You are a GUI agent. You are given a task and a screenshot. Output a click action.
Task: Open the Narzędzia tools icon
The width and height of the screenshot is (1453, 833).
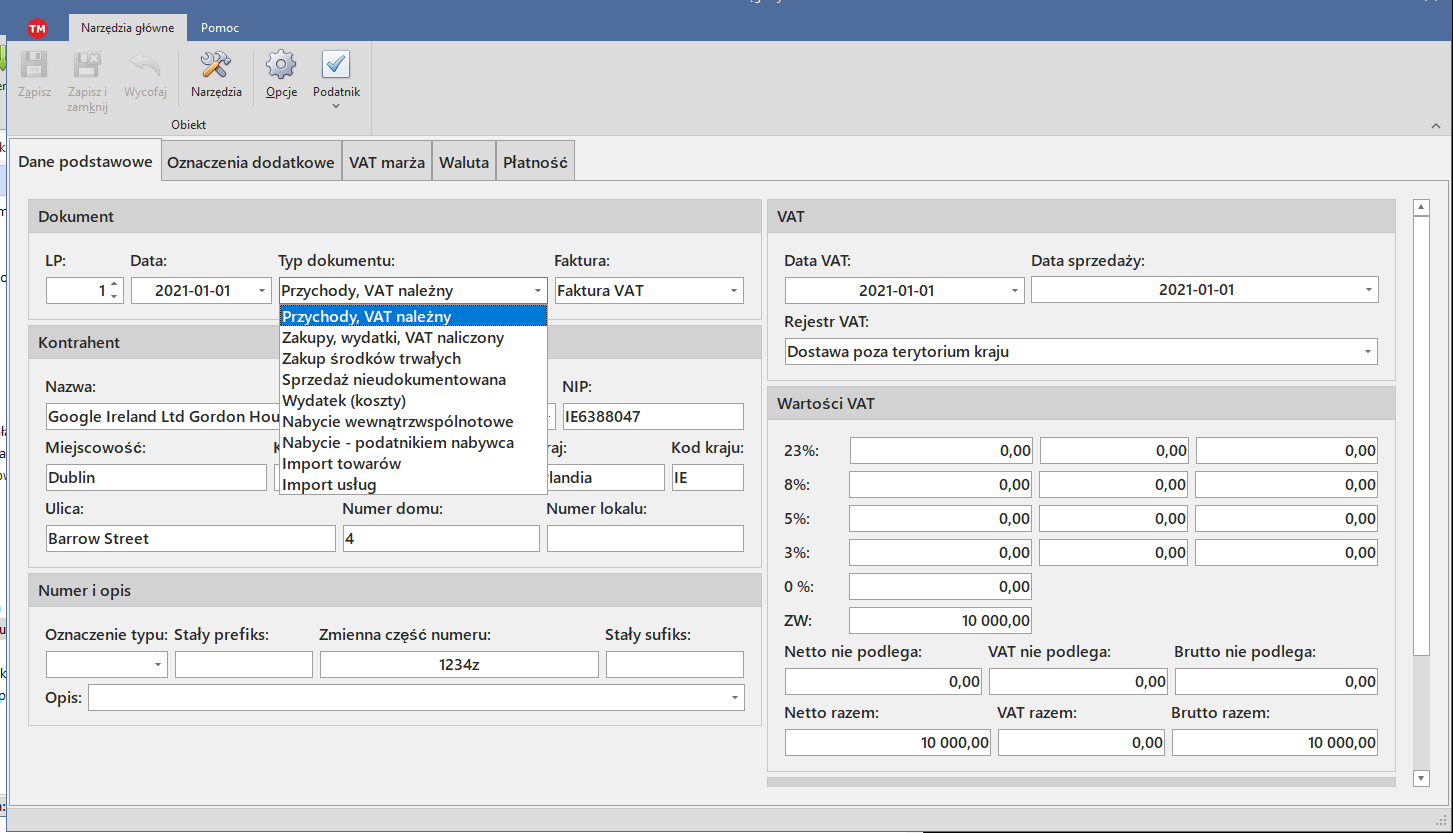point(216,67)
